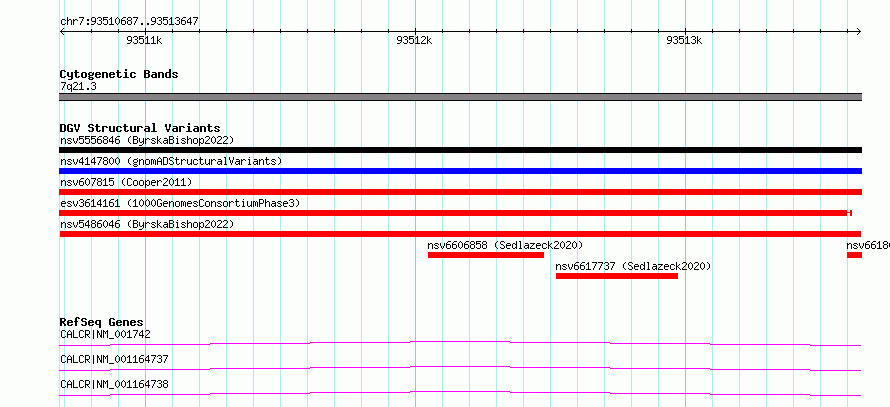Select the esv3614161 1000Genomes variant bar
This screenshot has height=407, width=890.
tap(456, 213)
